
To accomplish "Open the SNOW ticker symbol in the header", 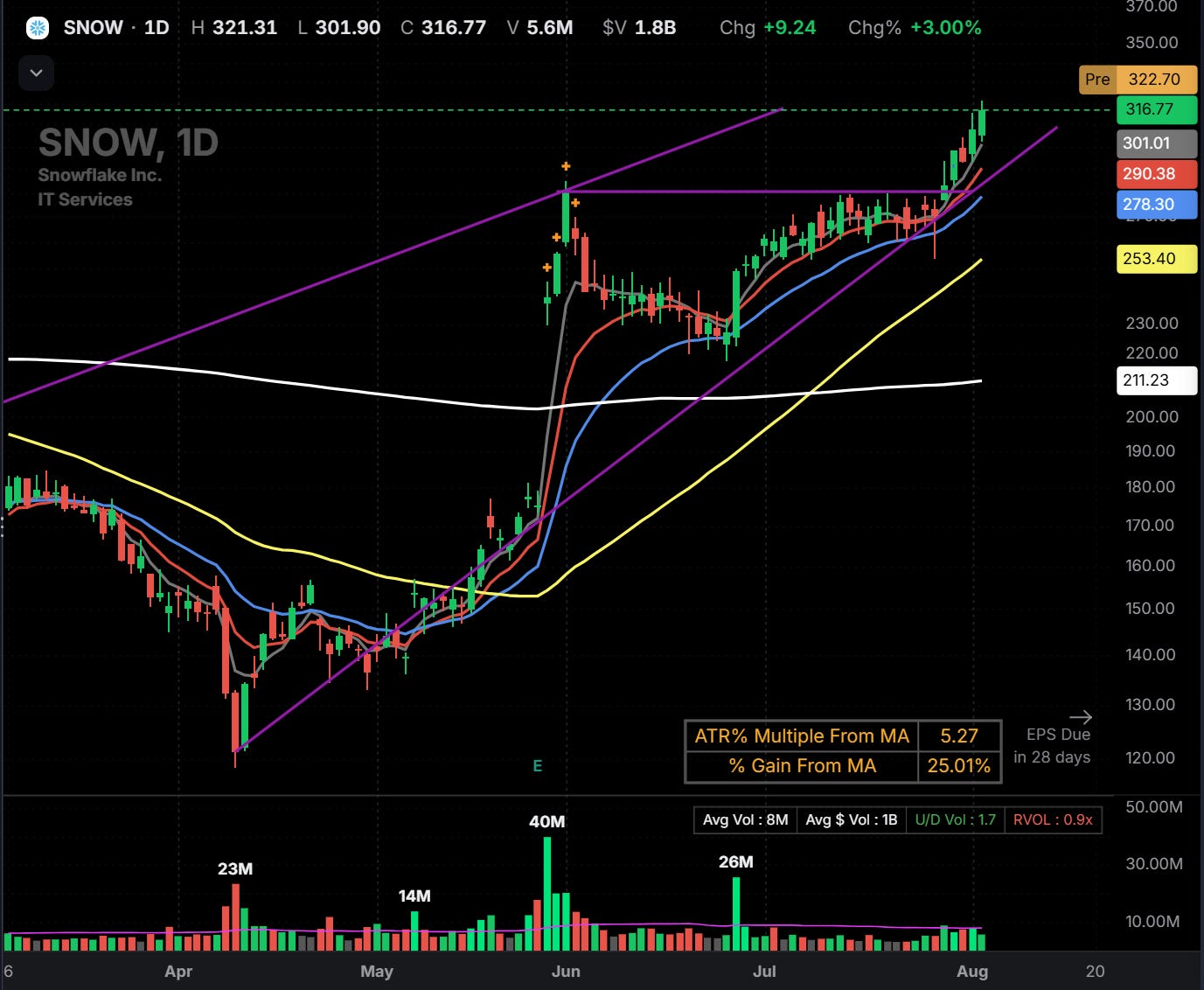I will [94, 27].
